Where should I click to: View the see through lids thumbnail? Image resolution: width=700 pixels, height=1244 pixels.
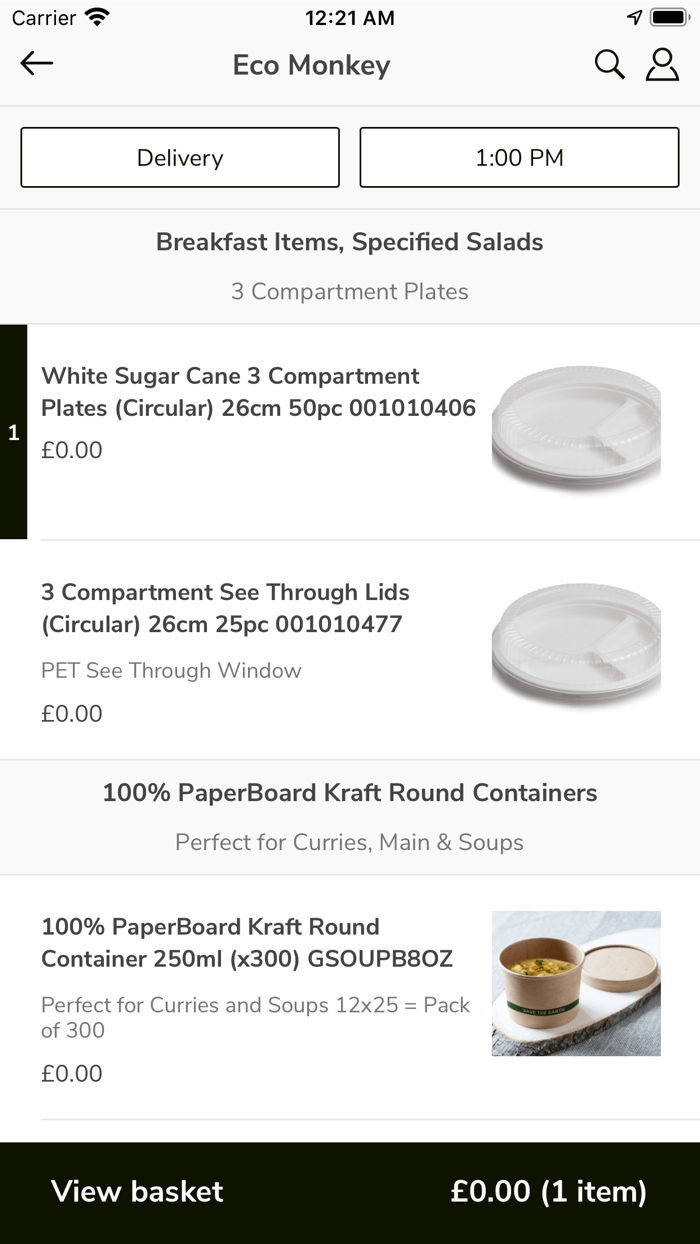[x=576, y=641]
